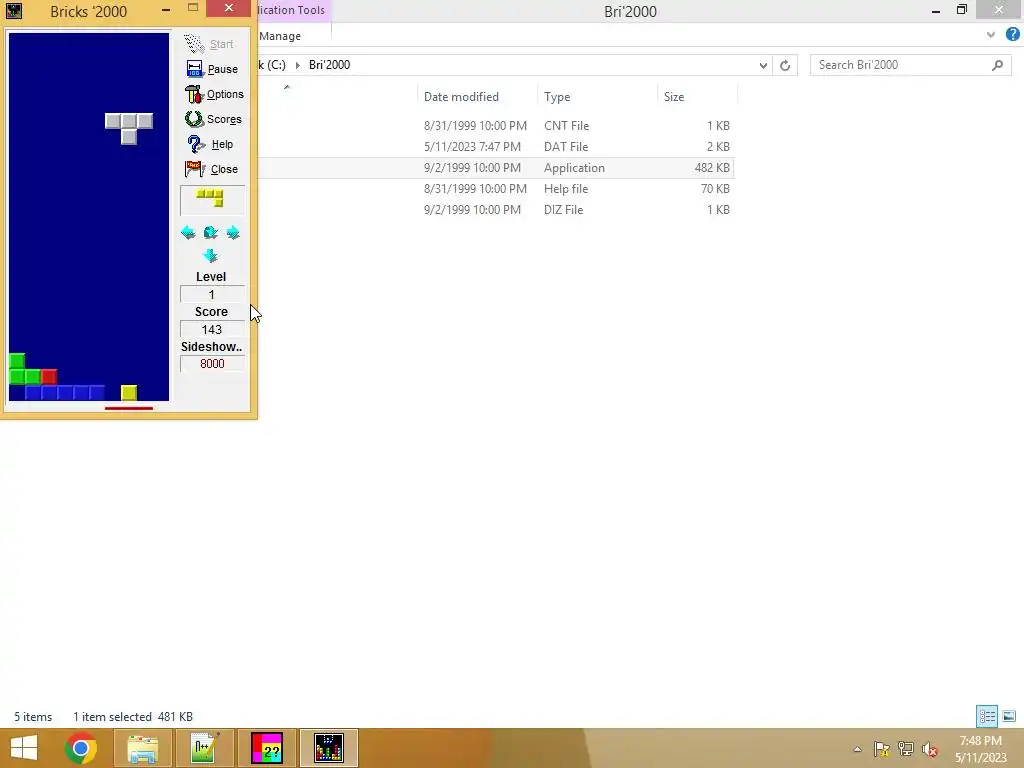The height and width of the screenshot is (768, 1024).
Task: Click the falling gray T-shaped brick
Action: (129, 128)
